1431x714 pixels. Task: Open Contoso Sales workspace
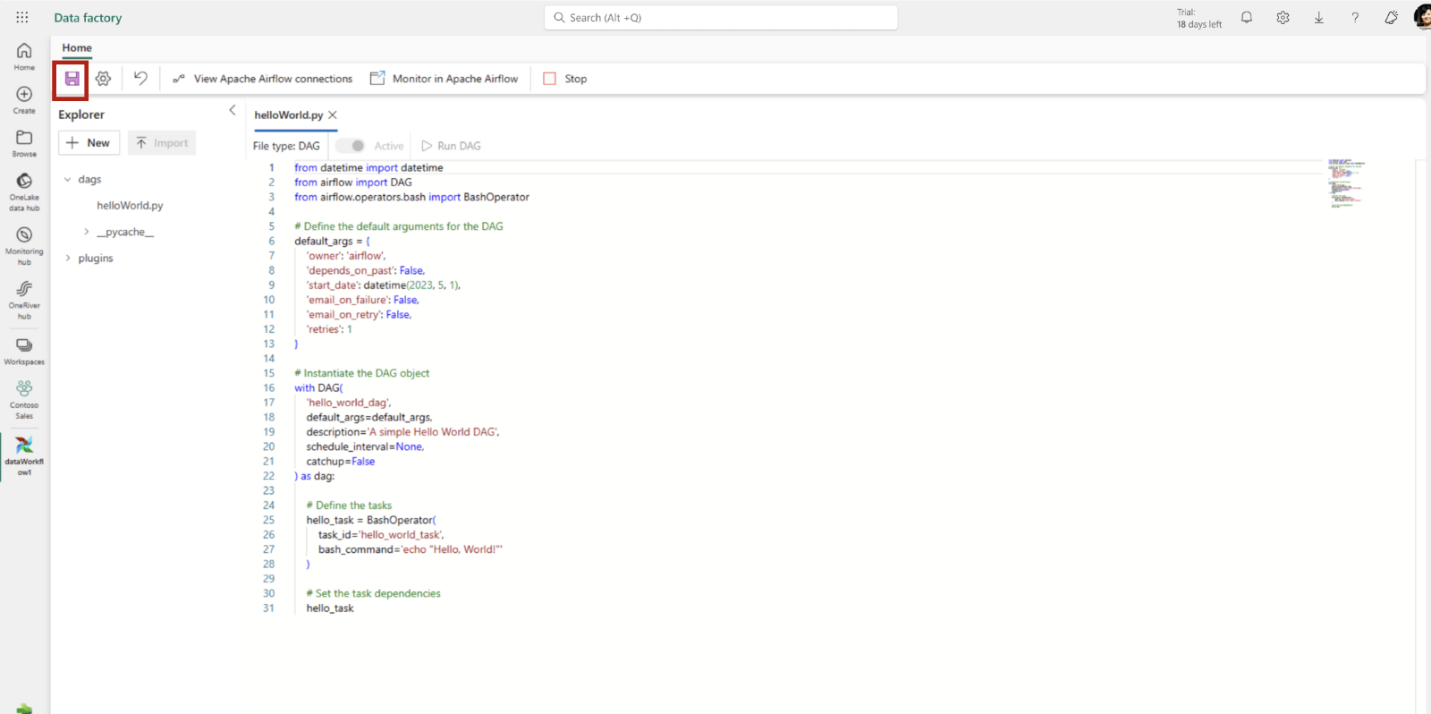pyautogui.click(x=24, y=399)
